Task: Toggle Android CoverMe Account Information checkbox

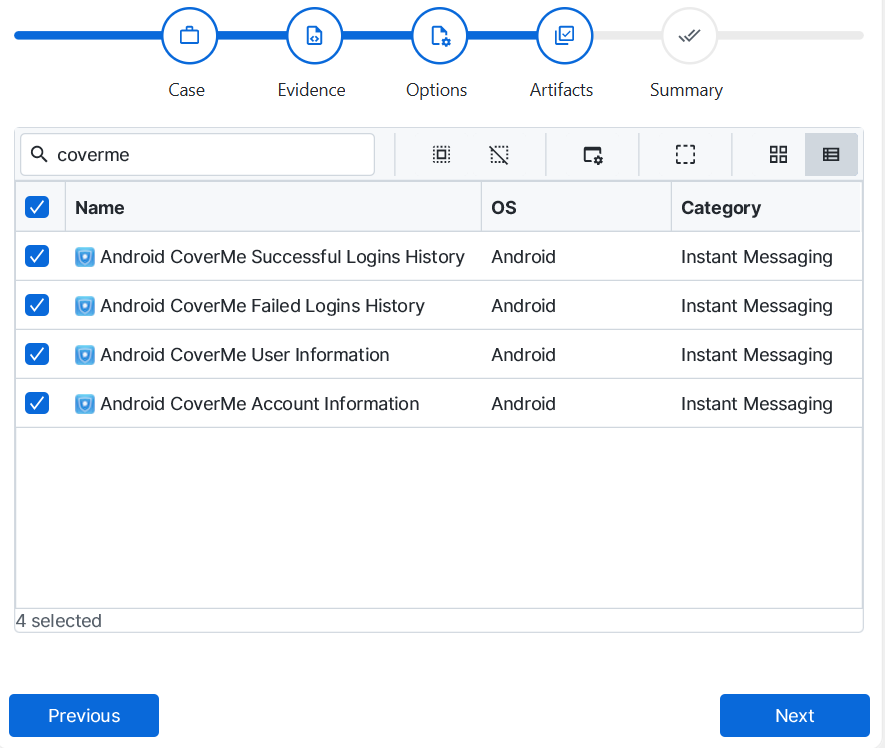Action: tap(37, 404)
